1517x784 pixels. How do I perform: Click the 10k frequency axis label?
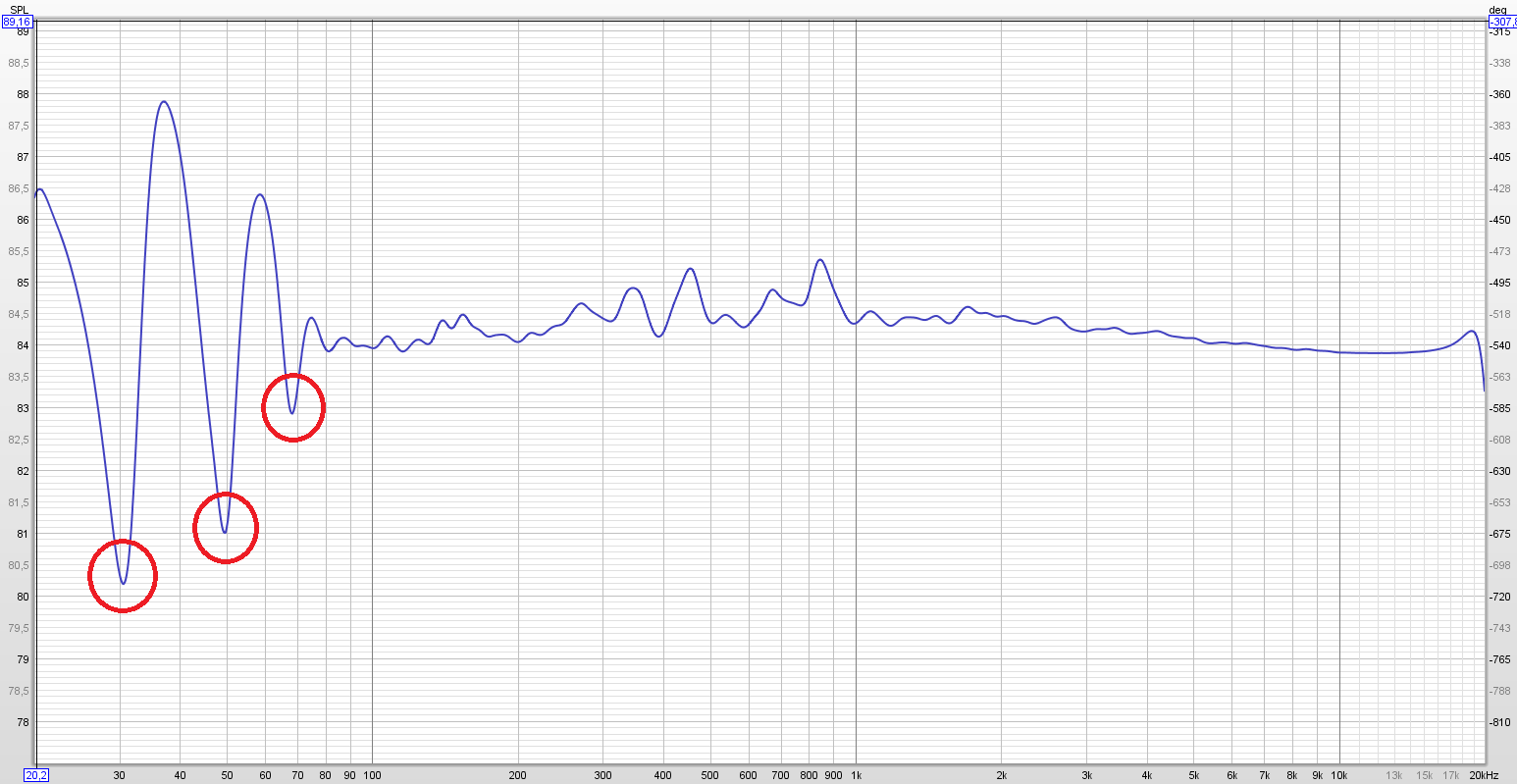click(1339, 775)
